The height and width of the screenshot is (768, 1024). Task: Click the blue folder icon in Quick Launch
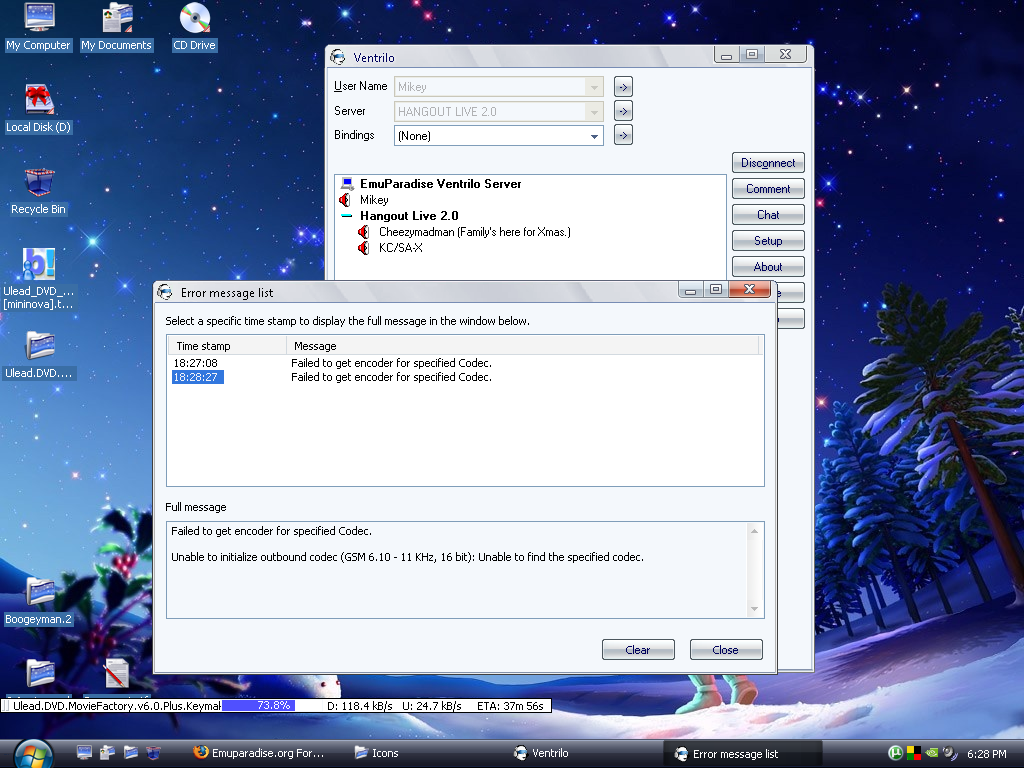click(131, 753)
